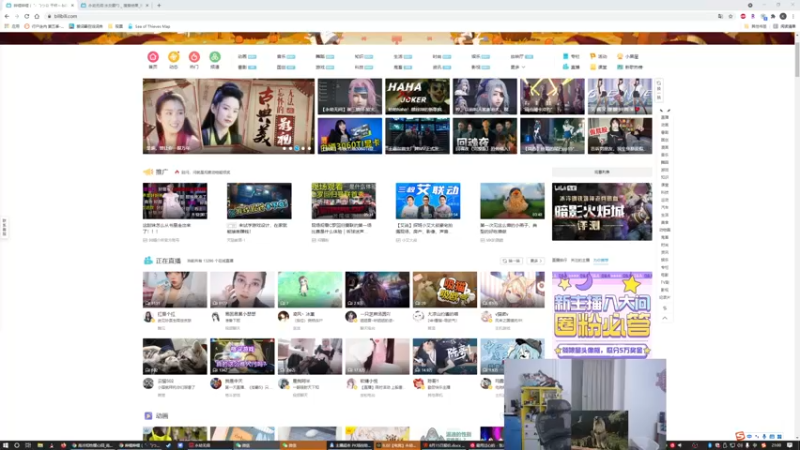
Task: Open the chick plush promoted video thumbnail
Action: coord(512,201)
